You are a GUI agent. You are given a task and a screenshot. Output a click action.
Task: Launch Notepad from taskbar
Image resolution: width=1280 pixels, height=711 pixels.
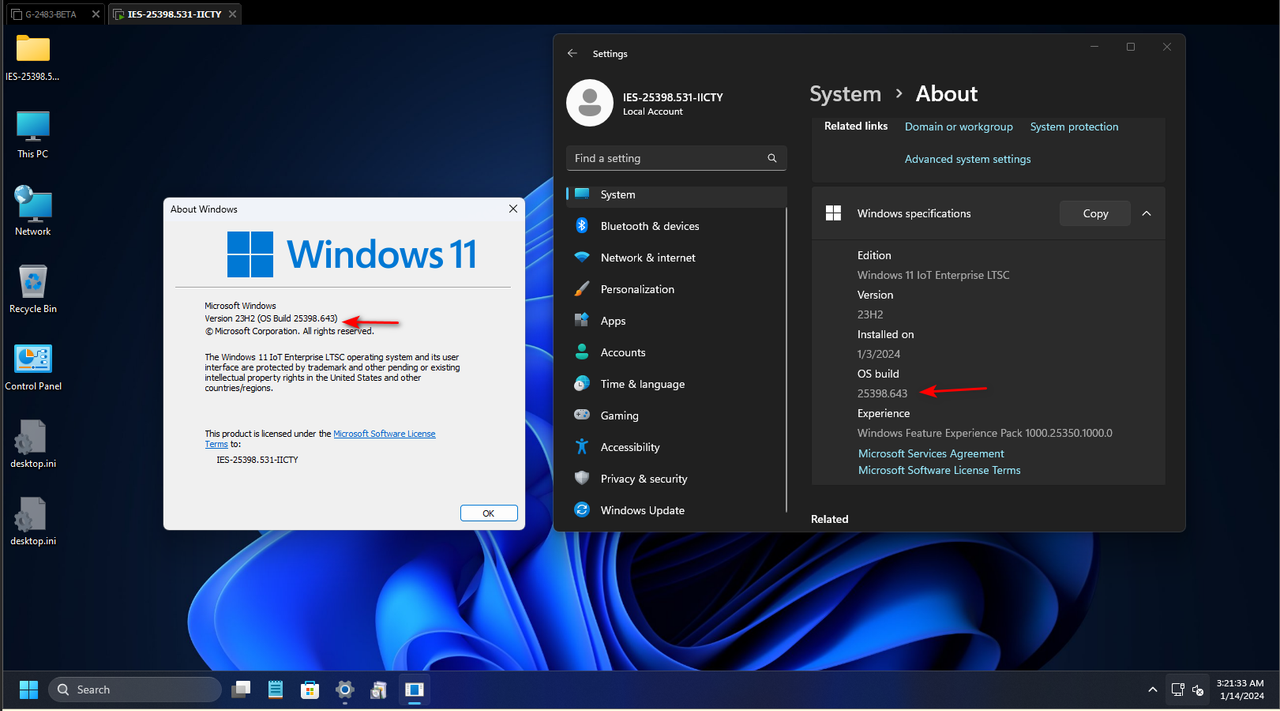tap(275, 689)
